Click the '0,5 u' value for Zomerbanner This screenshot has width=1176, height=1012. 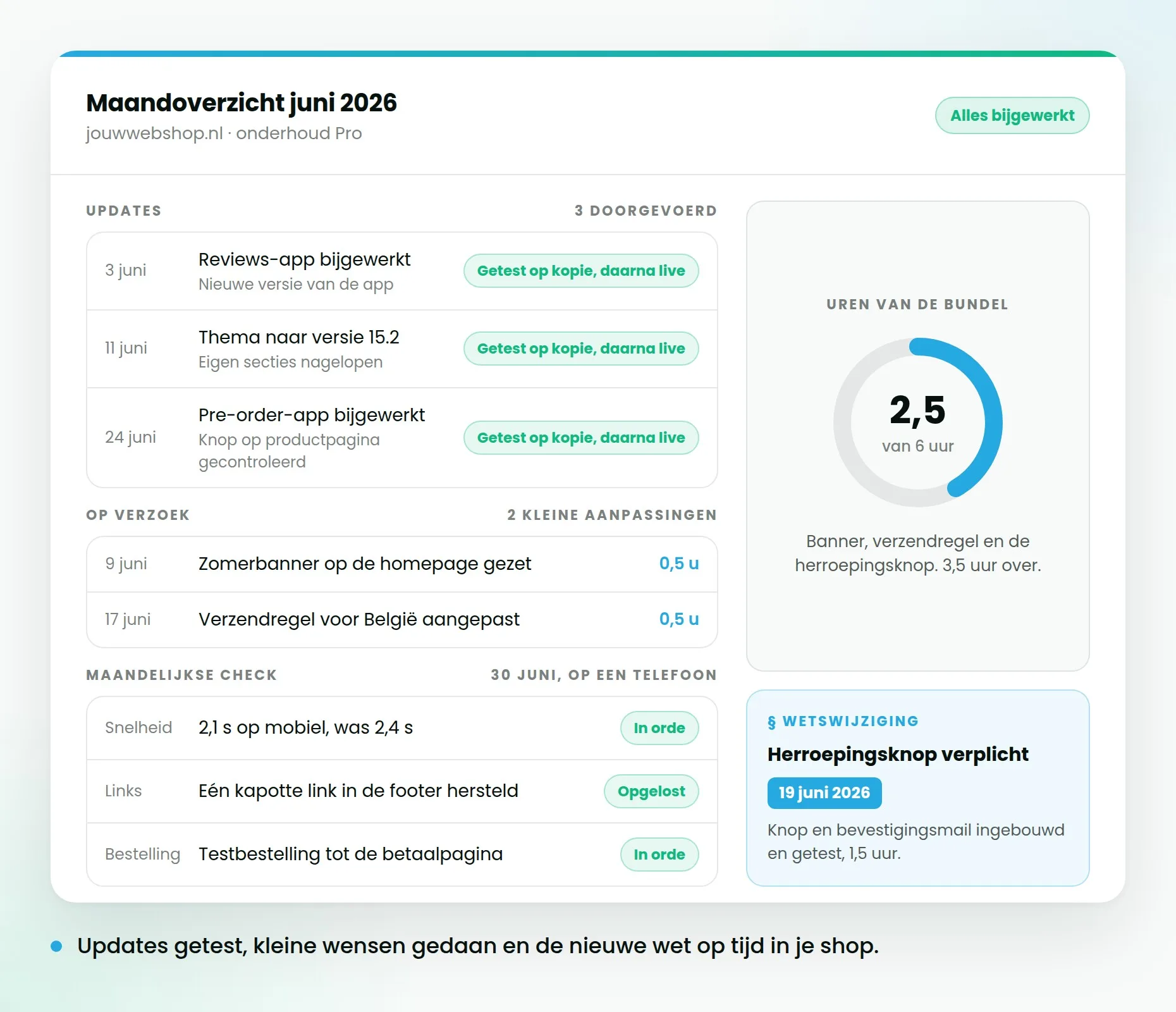pos(679,564)
